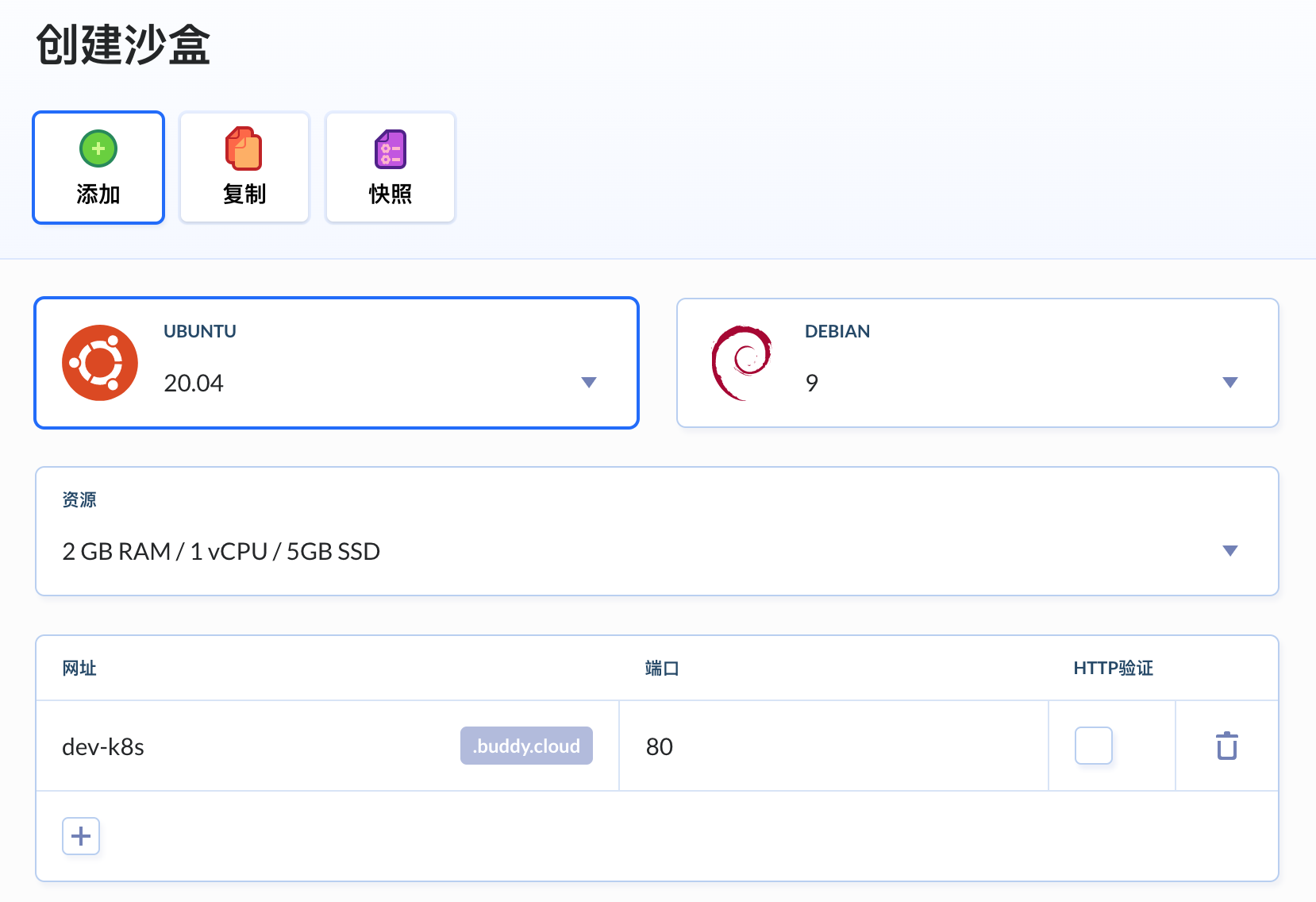Select the DEBIAN distribution label
Viewport: 1316px width, 902px height.
(837, 331)
